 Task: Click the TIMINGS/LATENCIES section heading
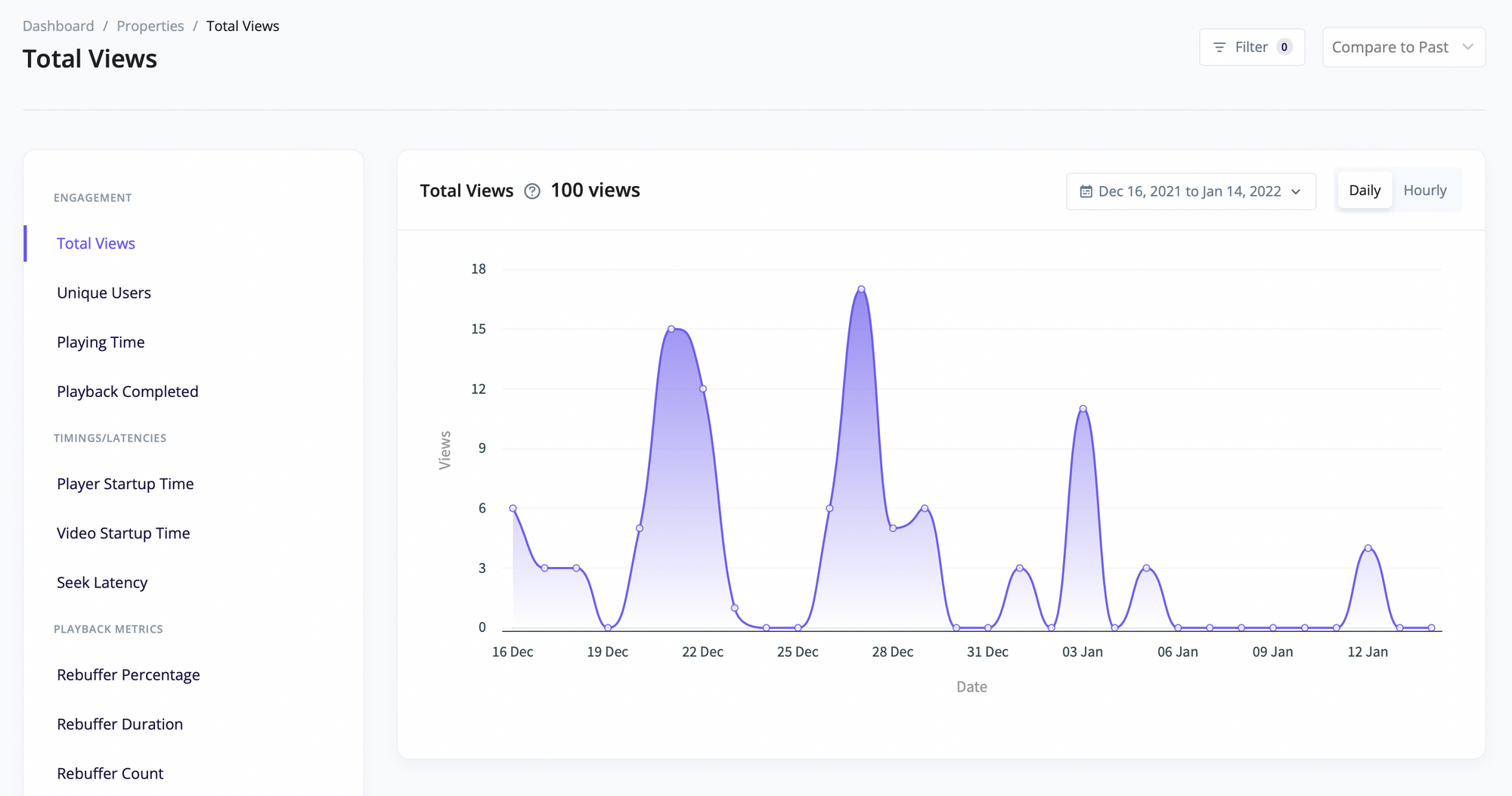[110, 438]
